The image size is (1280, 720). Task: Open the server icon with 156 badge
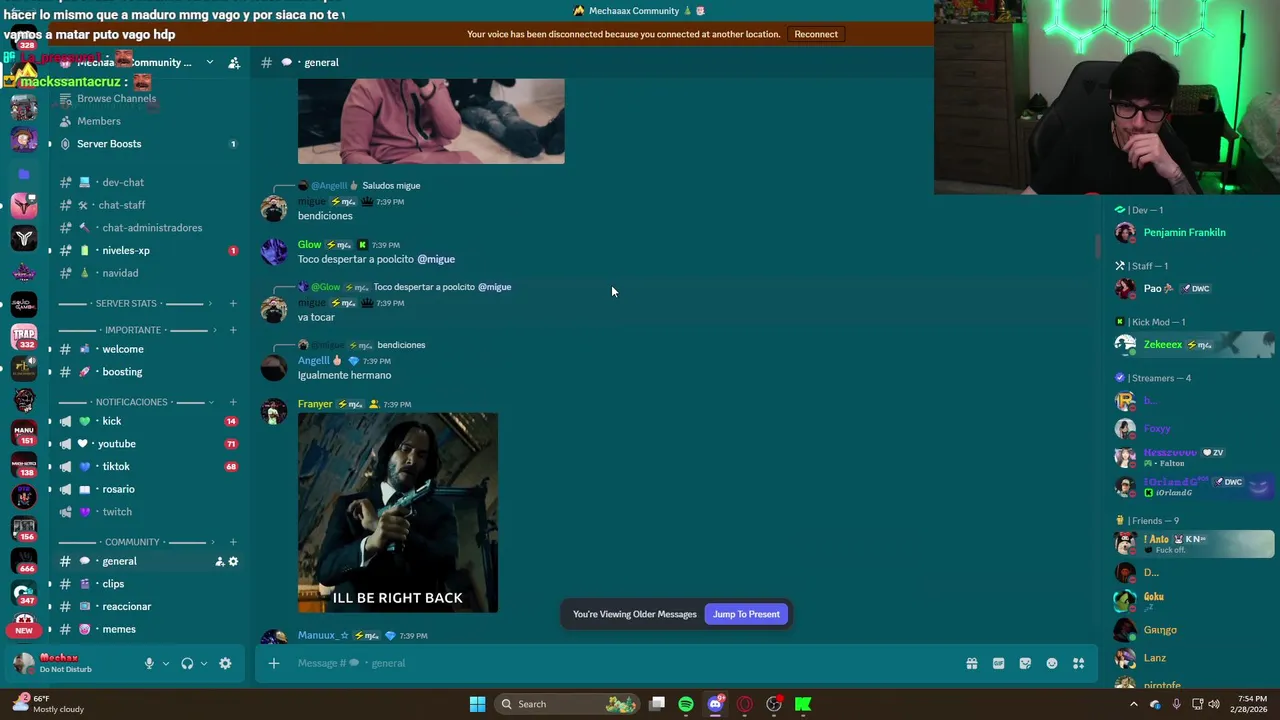point(24,528)
